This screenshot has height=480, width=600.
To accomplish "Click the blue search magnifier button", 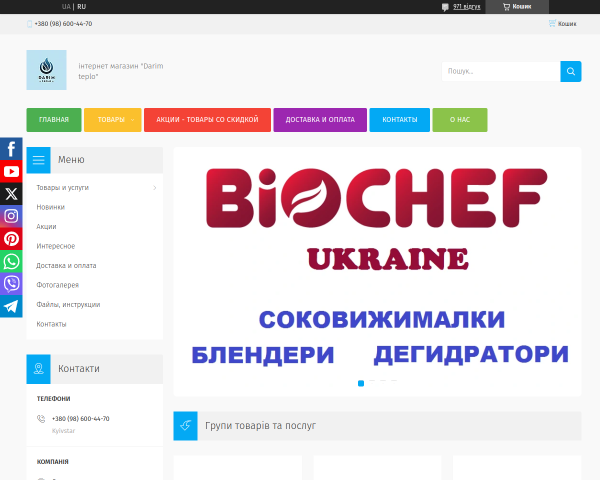I will [571, 71].
